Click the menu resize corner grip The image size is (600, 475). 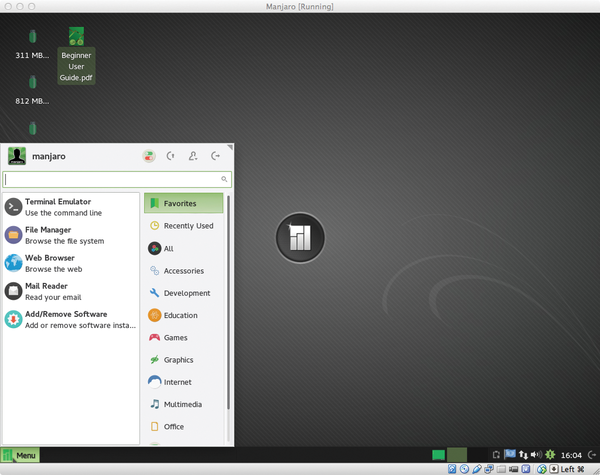coord(230,147)
